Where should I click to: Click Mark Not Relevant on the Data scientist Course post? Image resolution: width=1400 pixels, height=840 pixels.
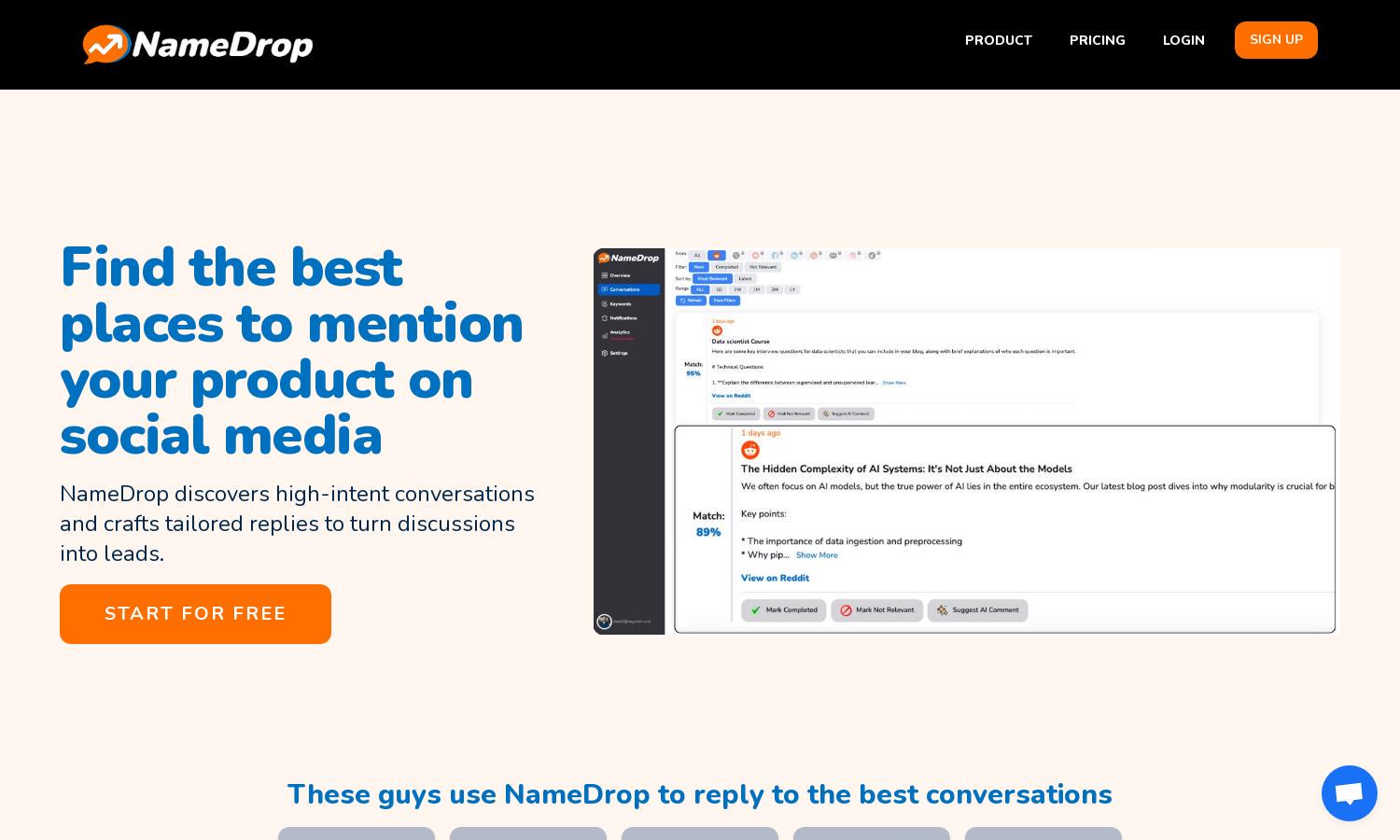pos(789,413)
